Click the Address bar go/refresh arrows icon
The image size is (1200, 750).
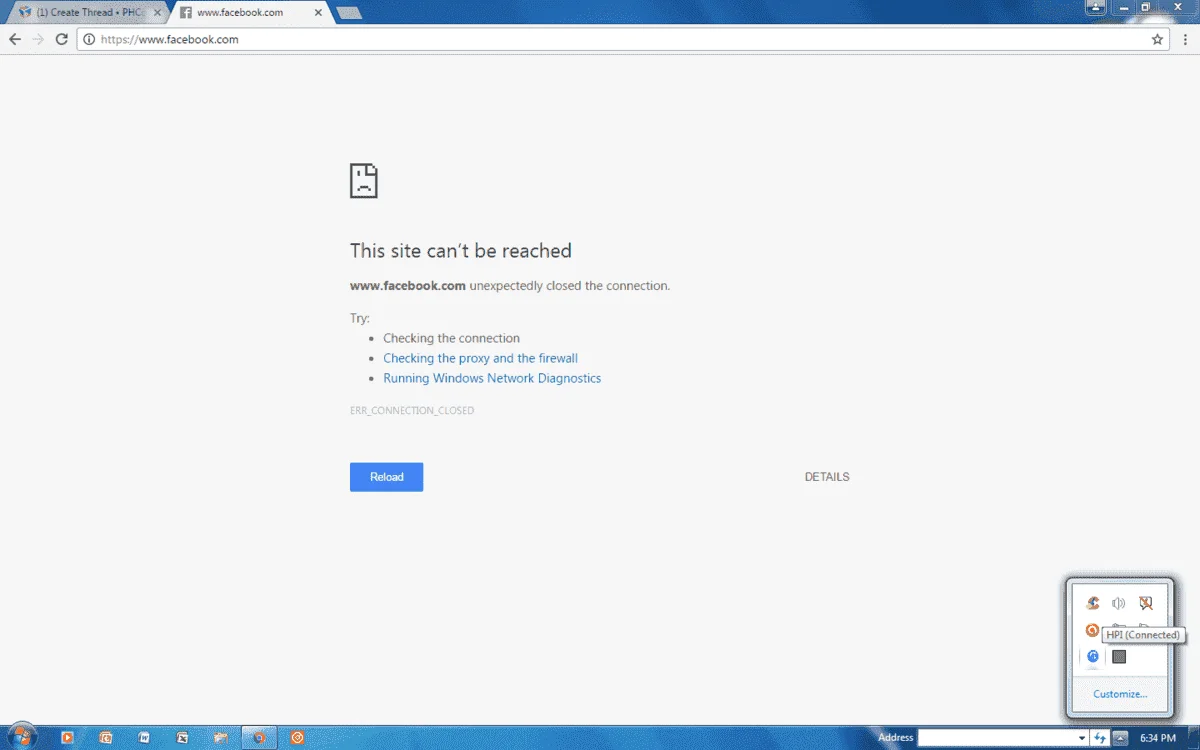pyautogui.click(x=1100, y=738)
